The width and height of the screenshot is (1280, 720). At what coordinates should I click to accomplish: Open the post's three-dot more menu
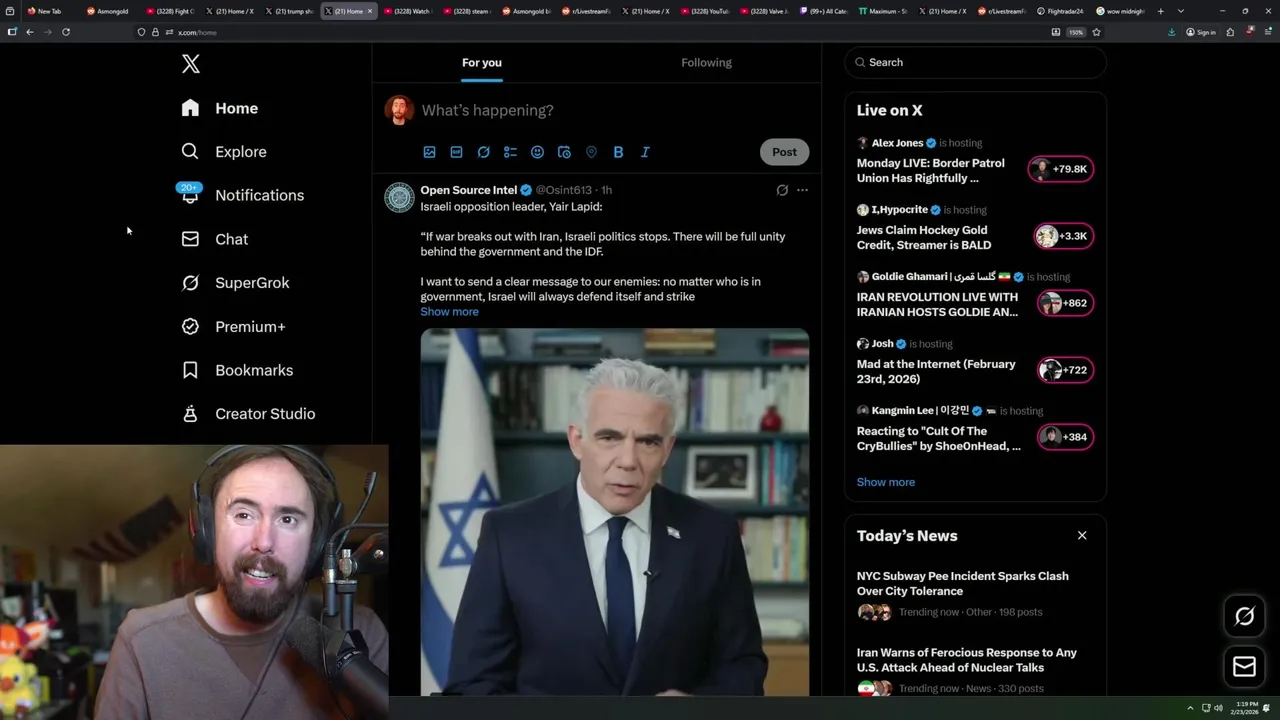click(802, 190)
